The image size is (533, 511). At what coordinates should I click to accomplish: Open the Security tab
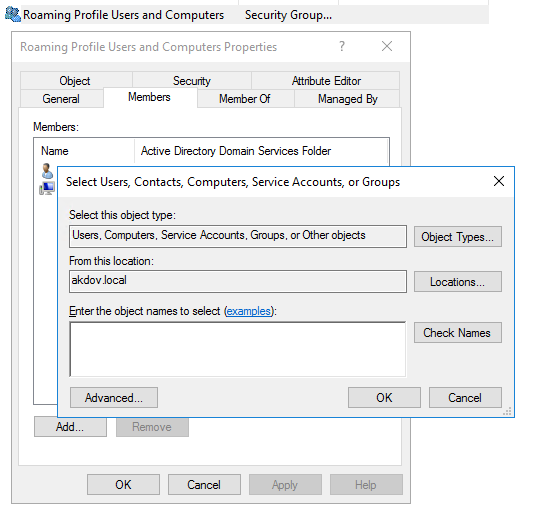pyautogui.click(x=192, y=81)
